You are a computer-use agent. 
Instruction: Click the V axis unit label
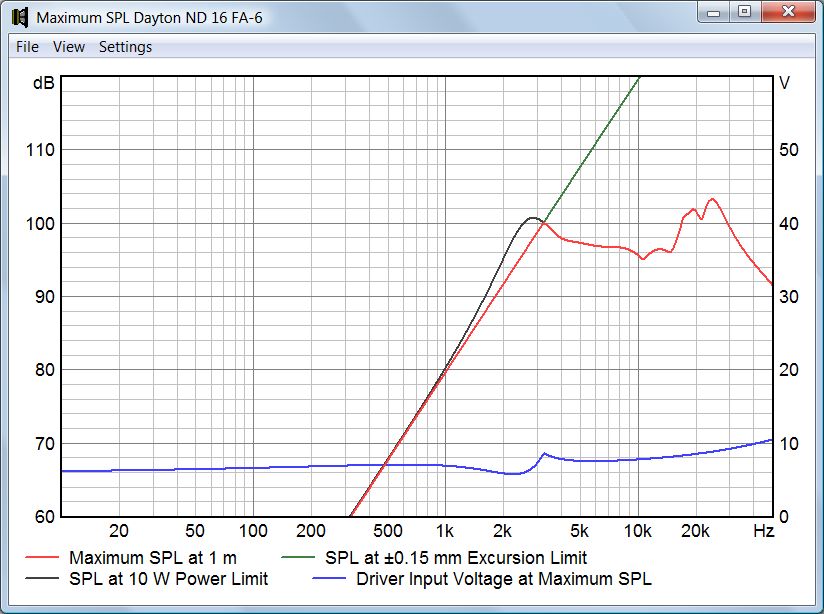(x=784, y=83)
